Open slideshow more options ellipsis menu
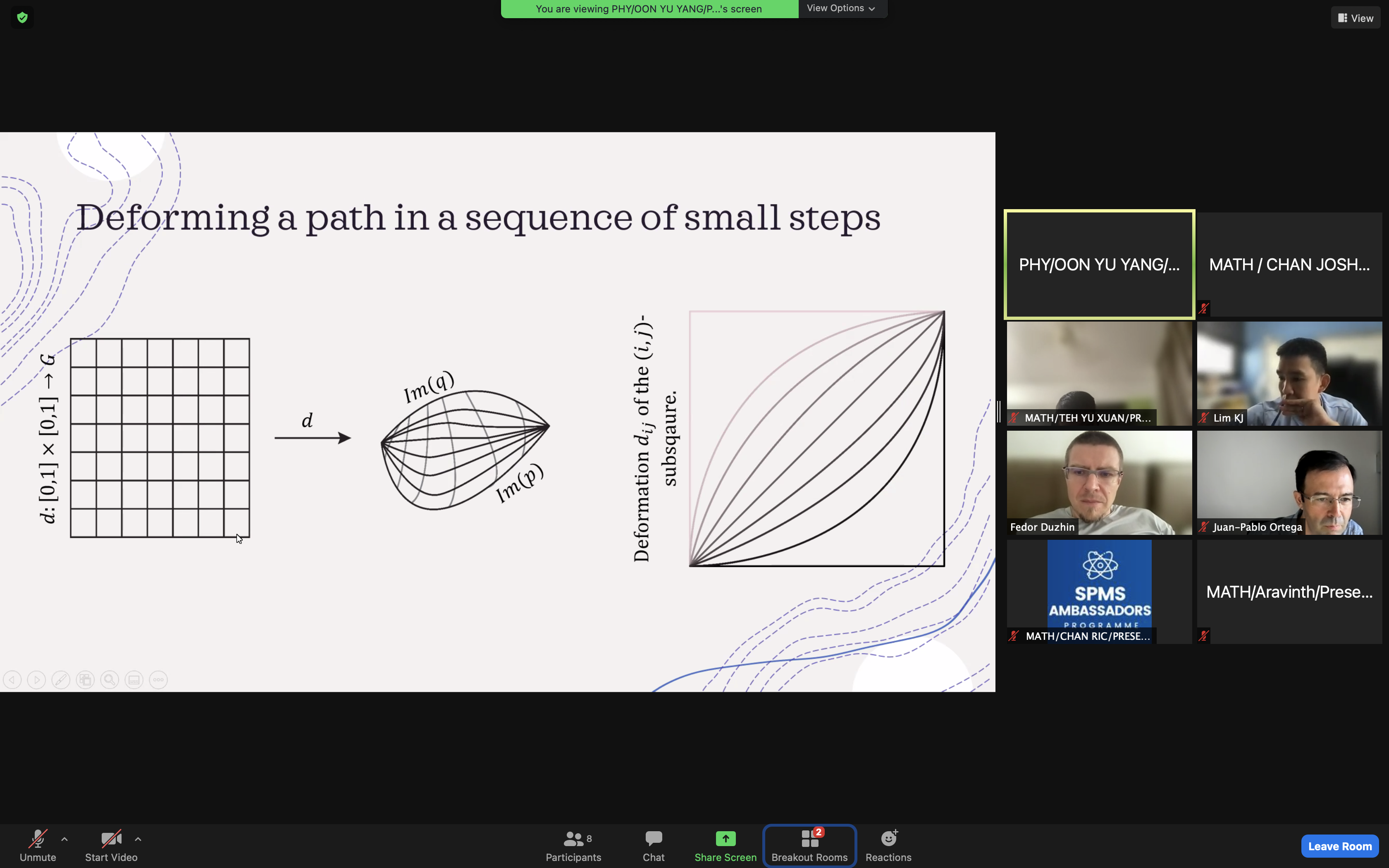This screenshot has width=1389, height=868. tap(158, 680)
